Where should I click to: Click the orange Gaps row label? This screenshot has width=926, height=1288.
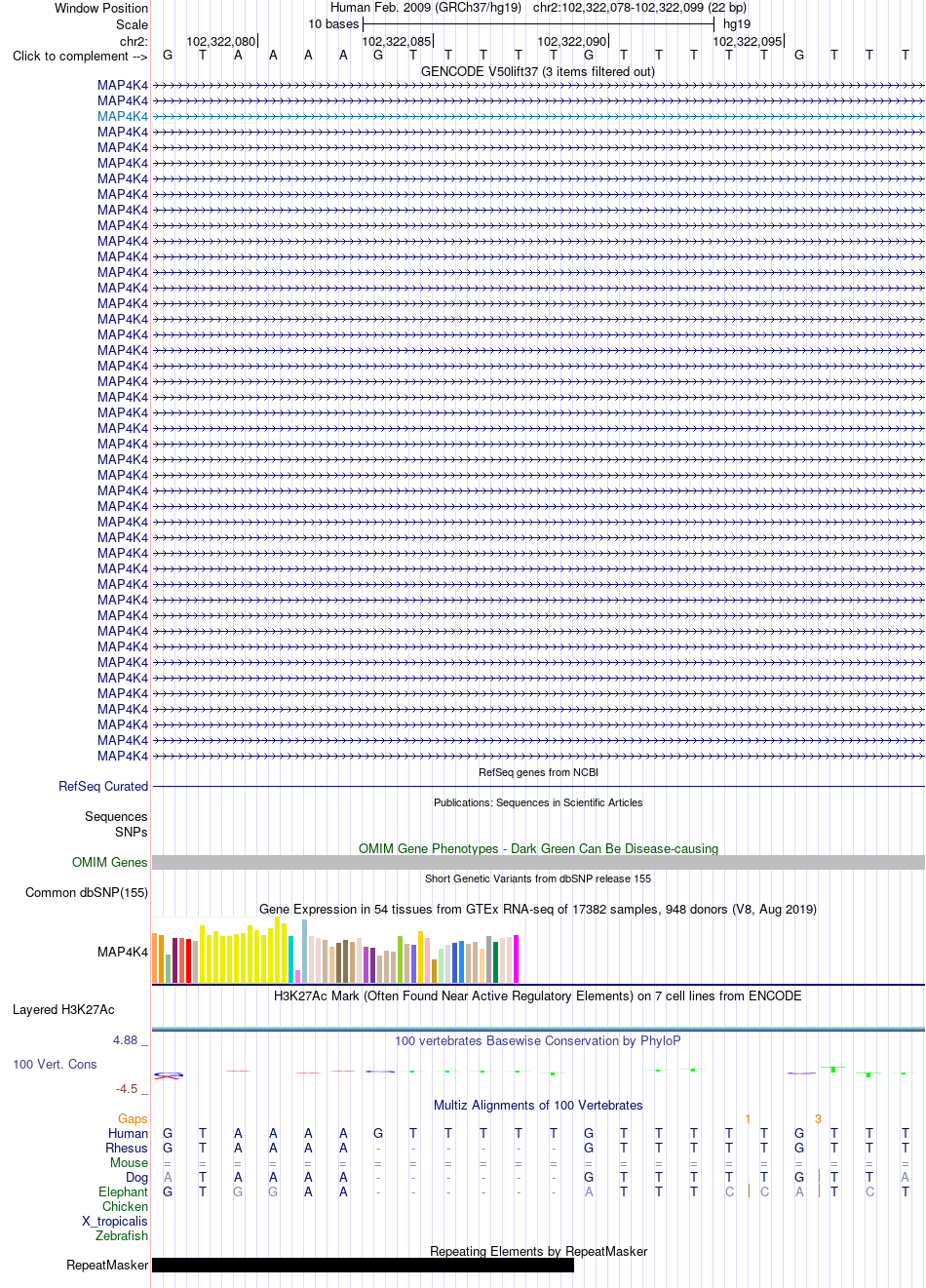[x=133, y=1118]
